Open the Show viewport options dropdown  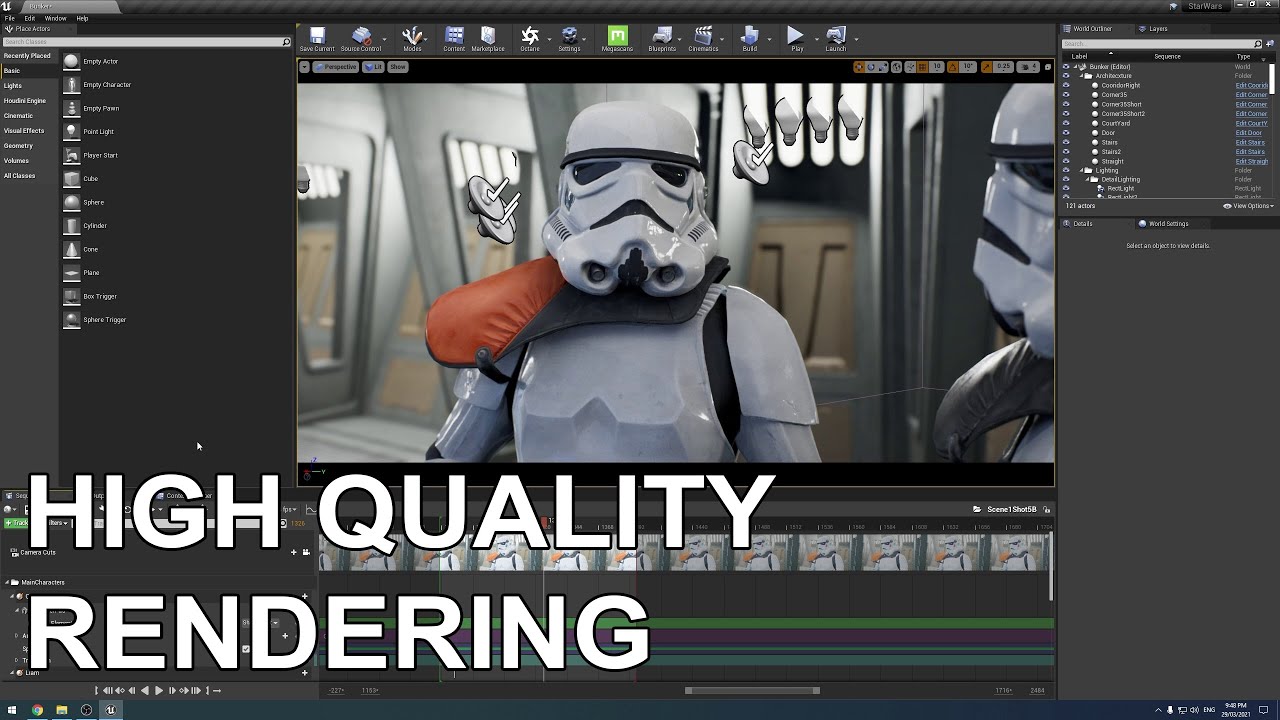click(x=397, y=67)
